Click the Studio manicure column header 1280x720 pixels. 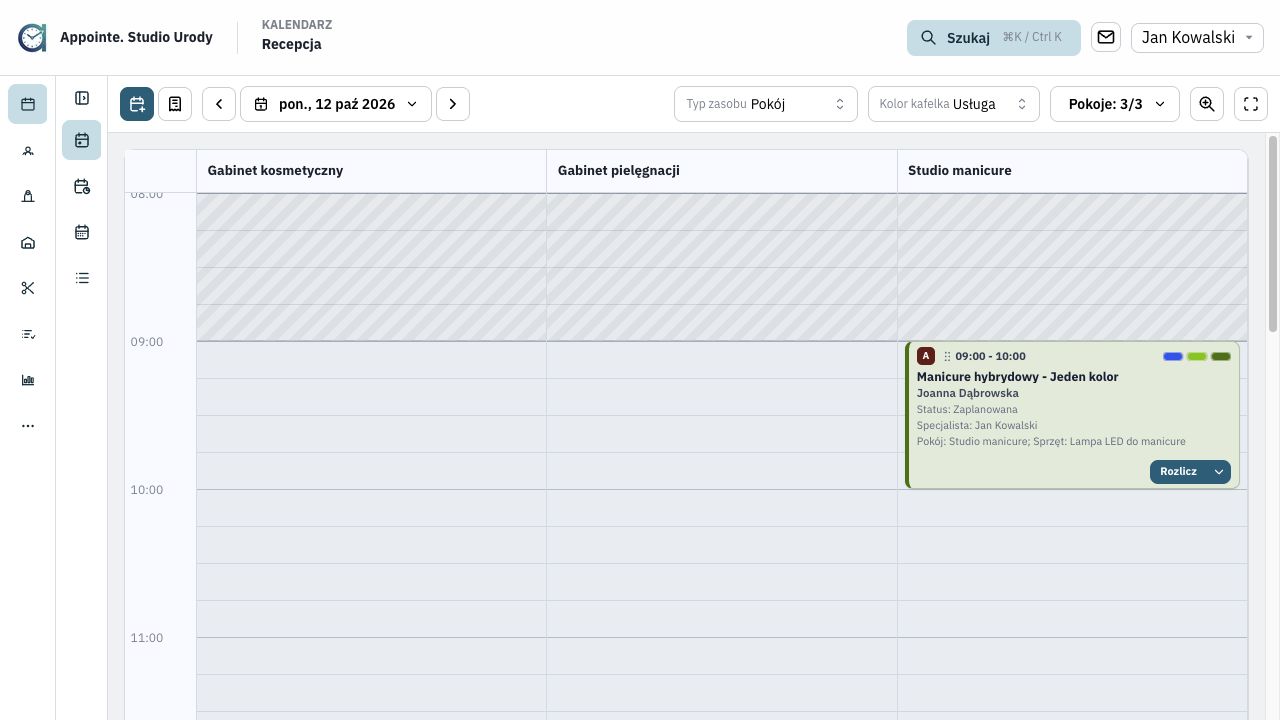tap(1072, 171)
